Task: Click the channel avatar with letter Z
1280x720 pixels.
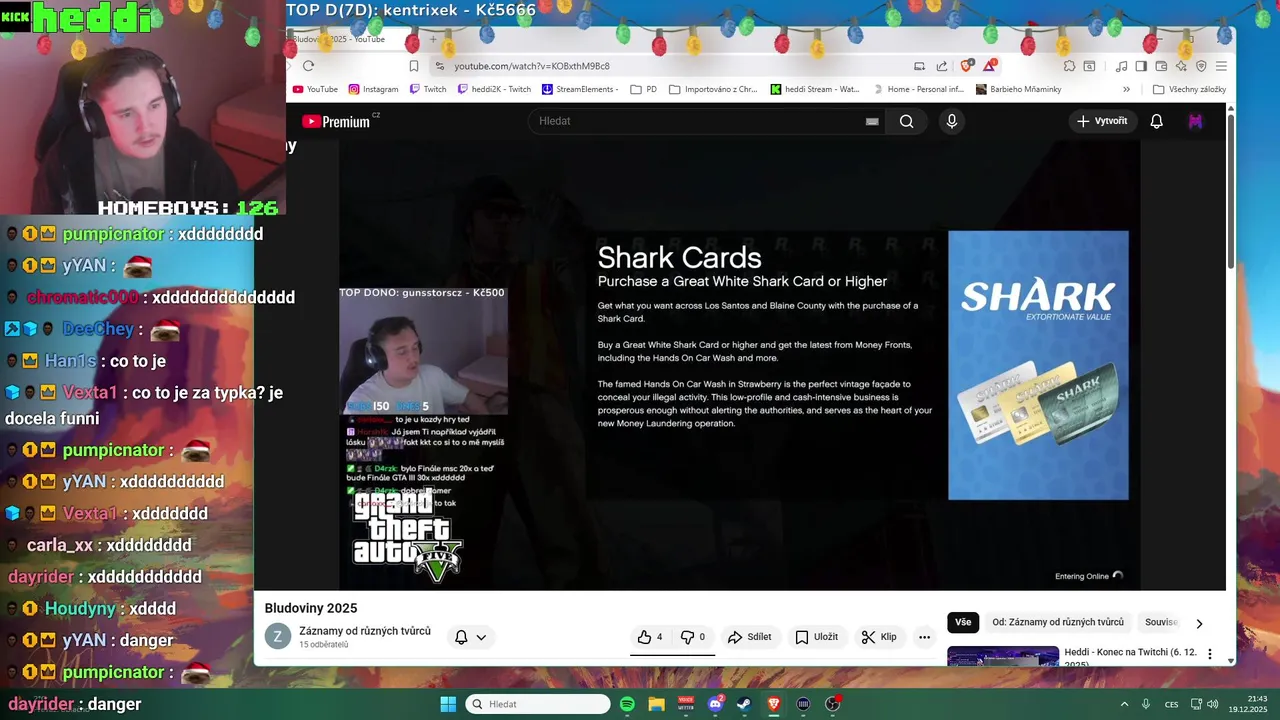Action: [x=277, y=637]
